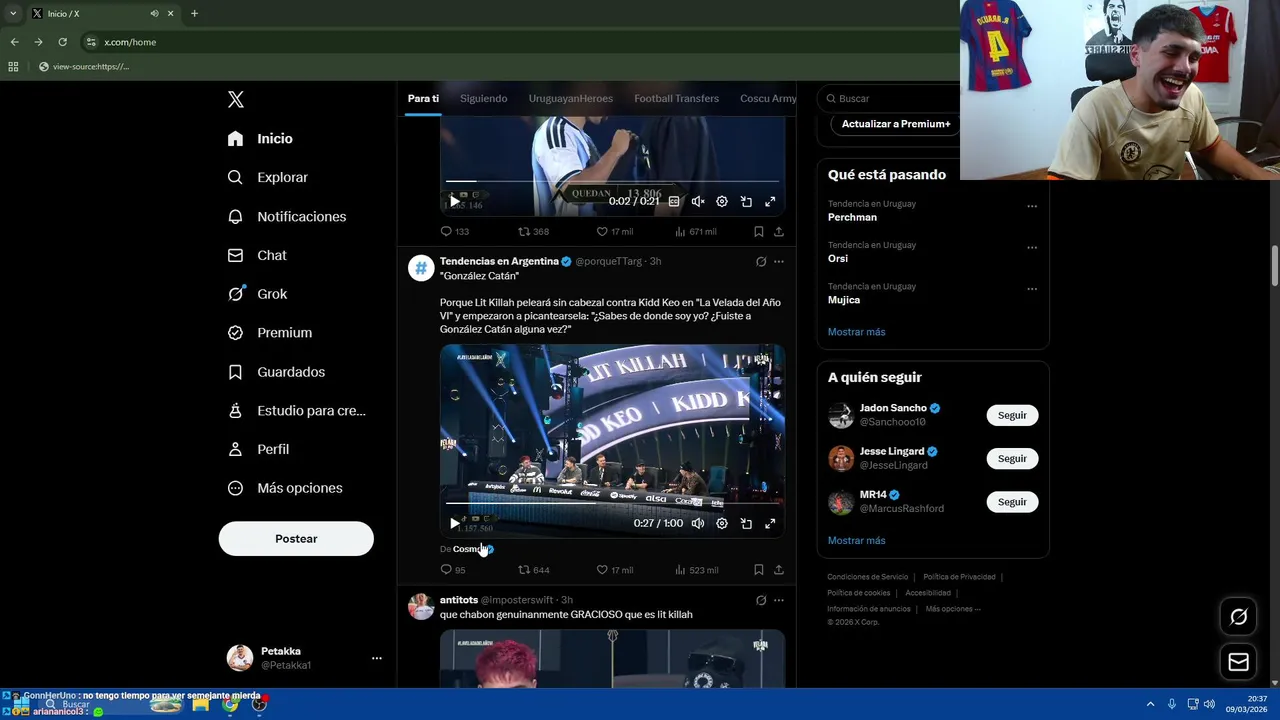This screenshot has width=1280, height=720.
Task: Open Guardados bookmarks
Action: point(276,372)
